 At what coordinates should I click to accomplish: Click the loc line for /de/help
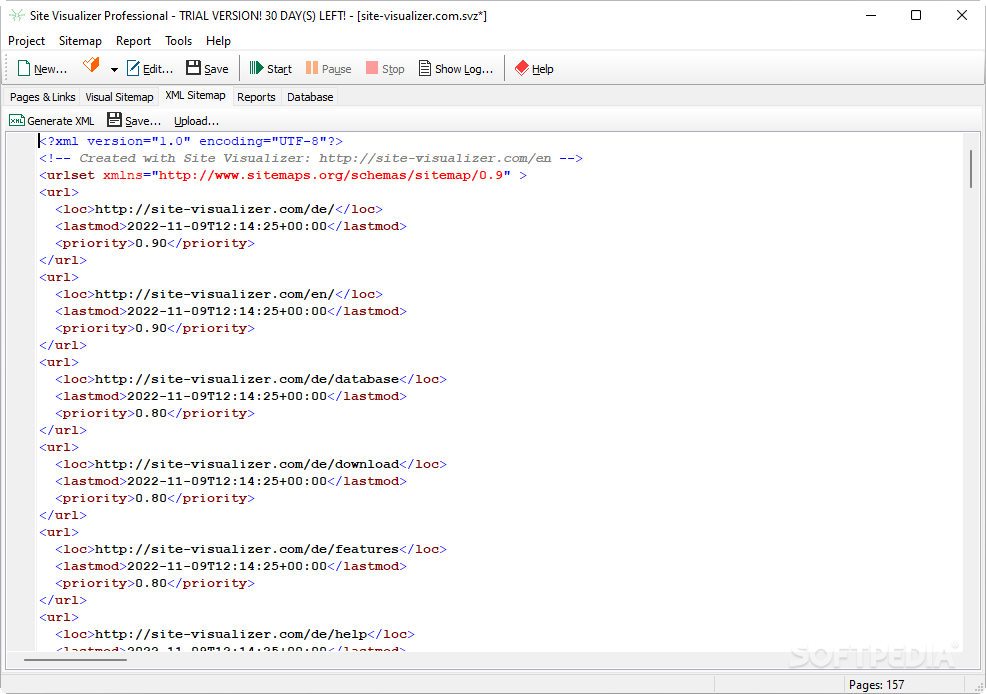235,634
